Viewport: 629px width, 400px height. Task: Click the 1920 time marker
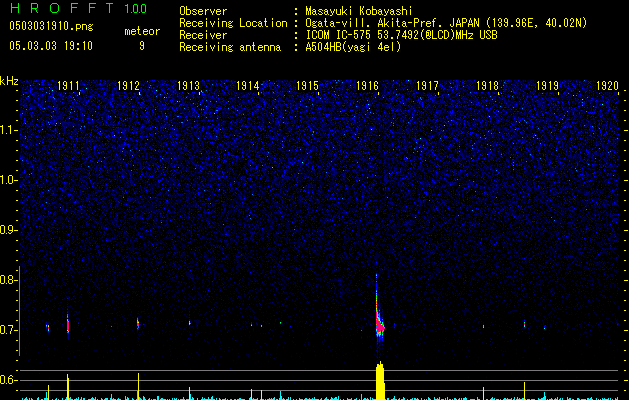(x=606, y=86)
